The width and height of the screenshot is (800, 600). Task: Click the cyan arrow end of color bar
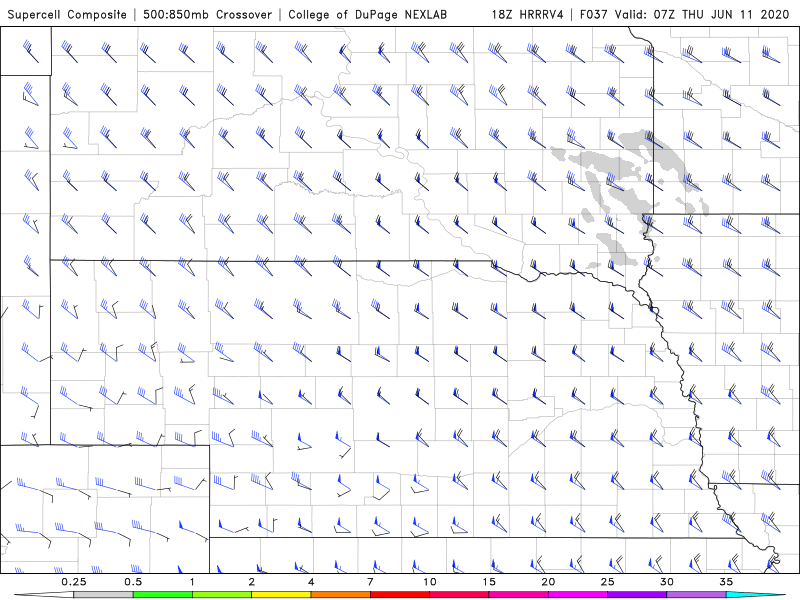[x=756, y=595]
